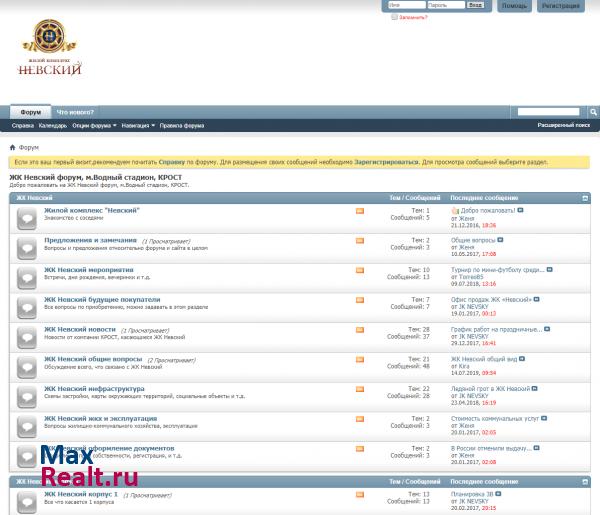600x515 pixels.
Task: Click the RSS feed icon for ЖК Невский мероприятия
Action: coord(360,270)
